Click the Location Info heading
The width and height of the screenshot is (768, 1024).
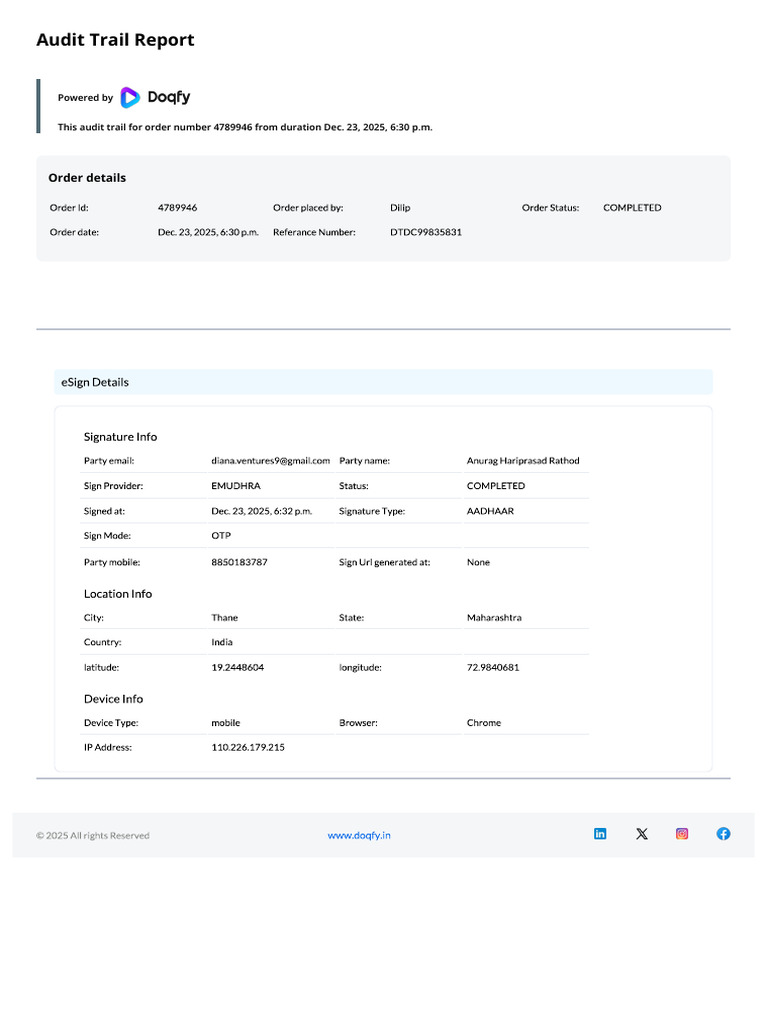[118, 594]
